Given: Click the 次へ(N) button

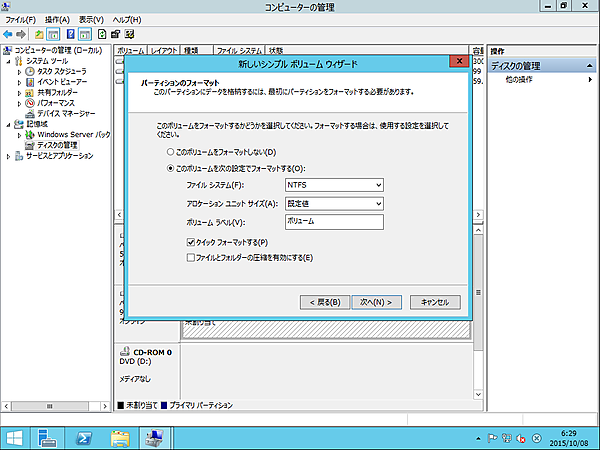Looking at the screenshot, I should point(379,301).
